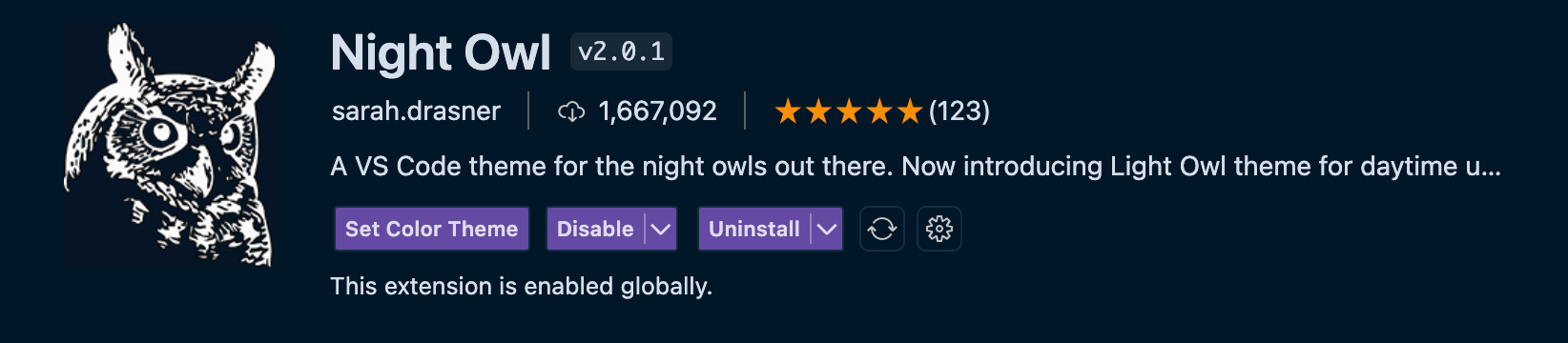Click the first rating star
The image size is (1568, 343).
[x=788, y=111]
